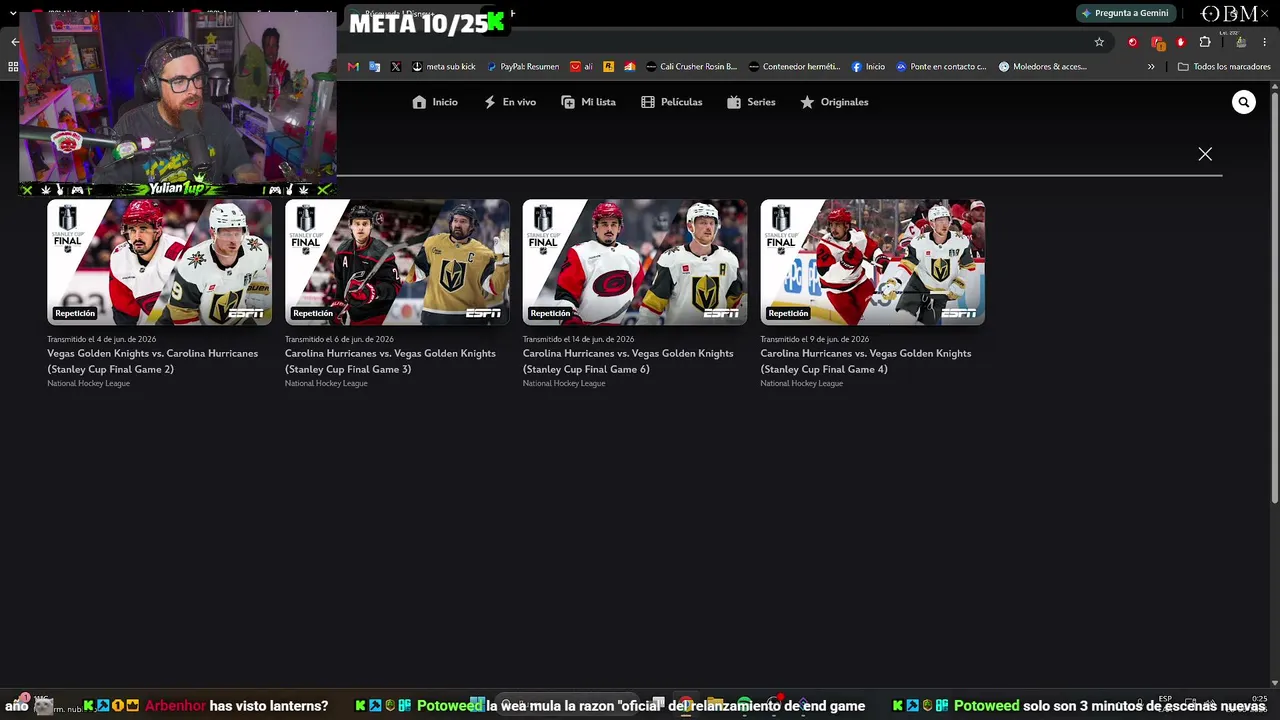Click the Game 2 title link
The width and height of the screenshot is (1280, 720).
coord(152,361)
